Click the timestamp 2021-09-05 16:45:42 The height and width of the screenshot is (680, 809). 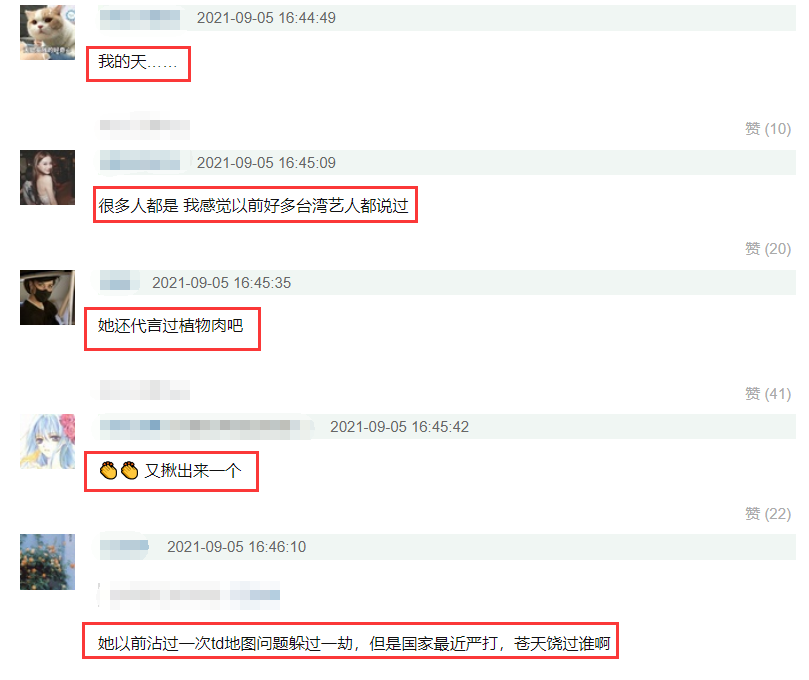(399, 427)
